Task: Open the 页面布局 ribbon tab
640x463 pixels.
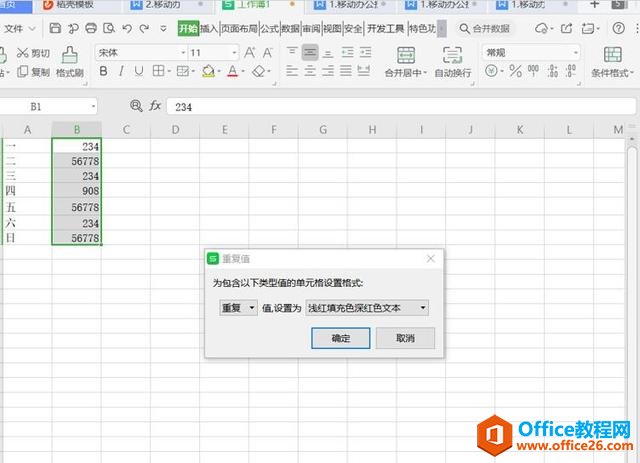Action: point(238,29)
